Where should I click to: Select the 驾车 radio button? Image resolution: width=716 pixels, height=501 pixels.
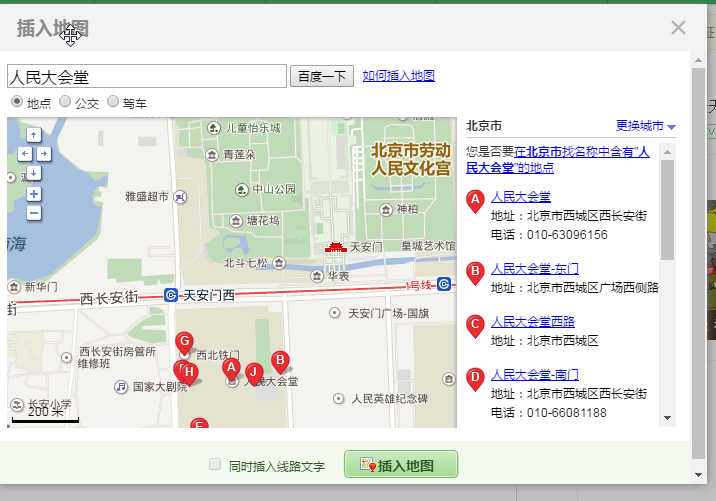[113, 101]
